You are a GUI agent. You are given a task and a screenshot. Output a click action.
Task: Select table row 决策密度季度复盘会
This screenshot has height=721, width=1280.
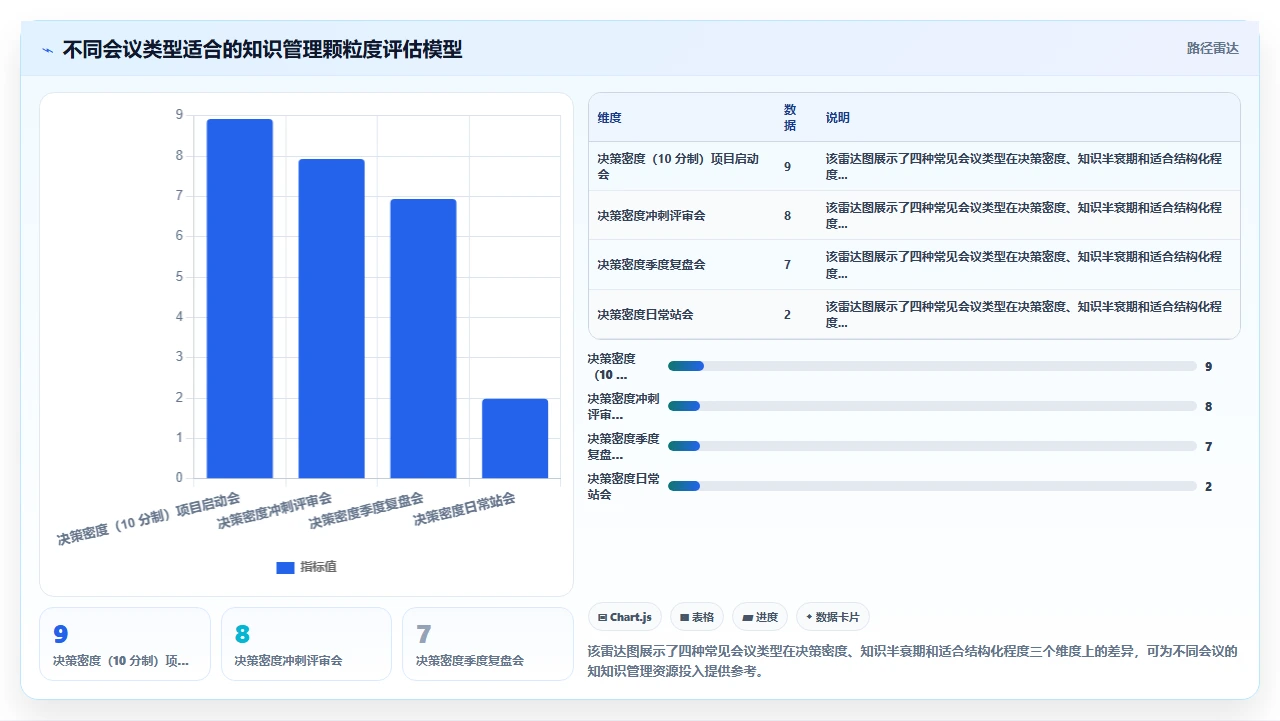(x=914, y=265)
